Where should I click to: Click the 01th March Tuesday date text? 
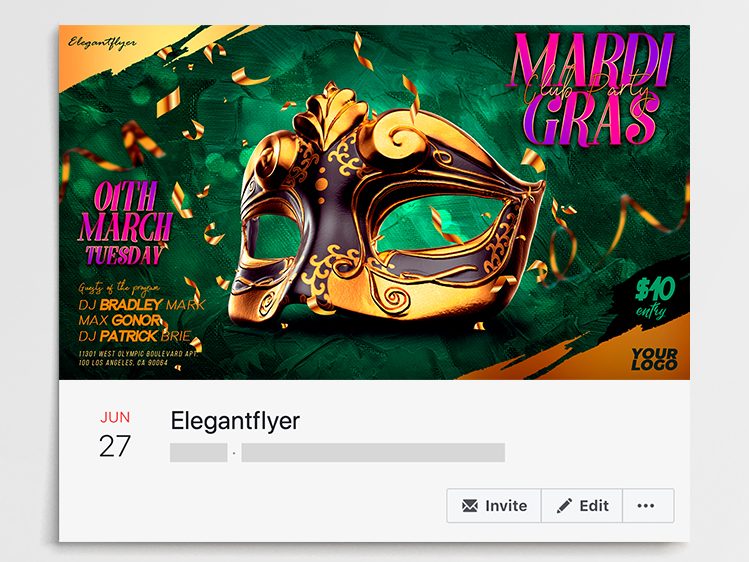124,223
